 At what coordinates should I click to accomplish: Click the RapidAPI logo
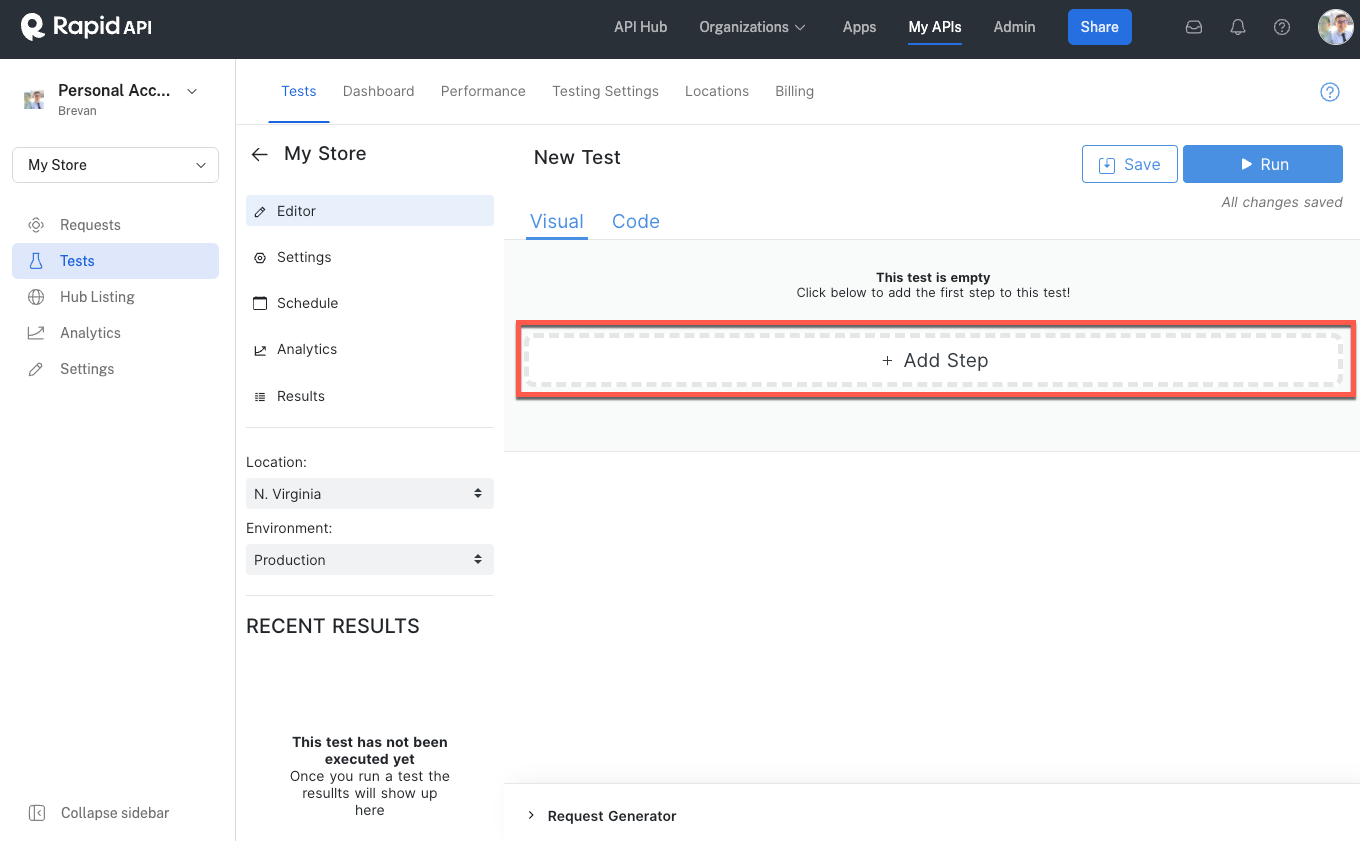click(86, 27)
